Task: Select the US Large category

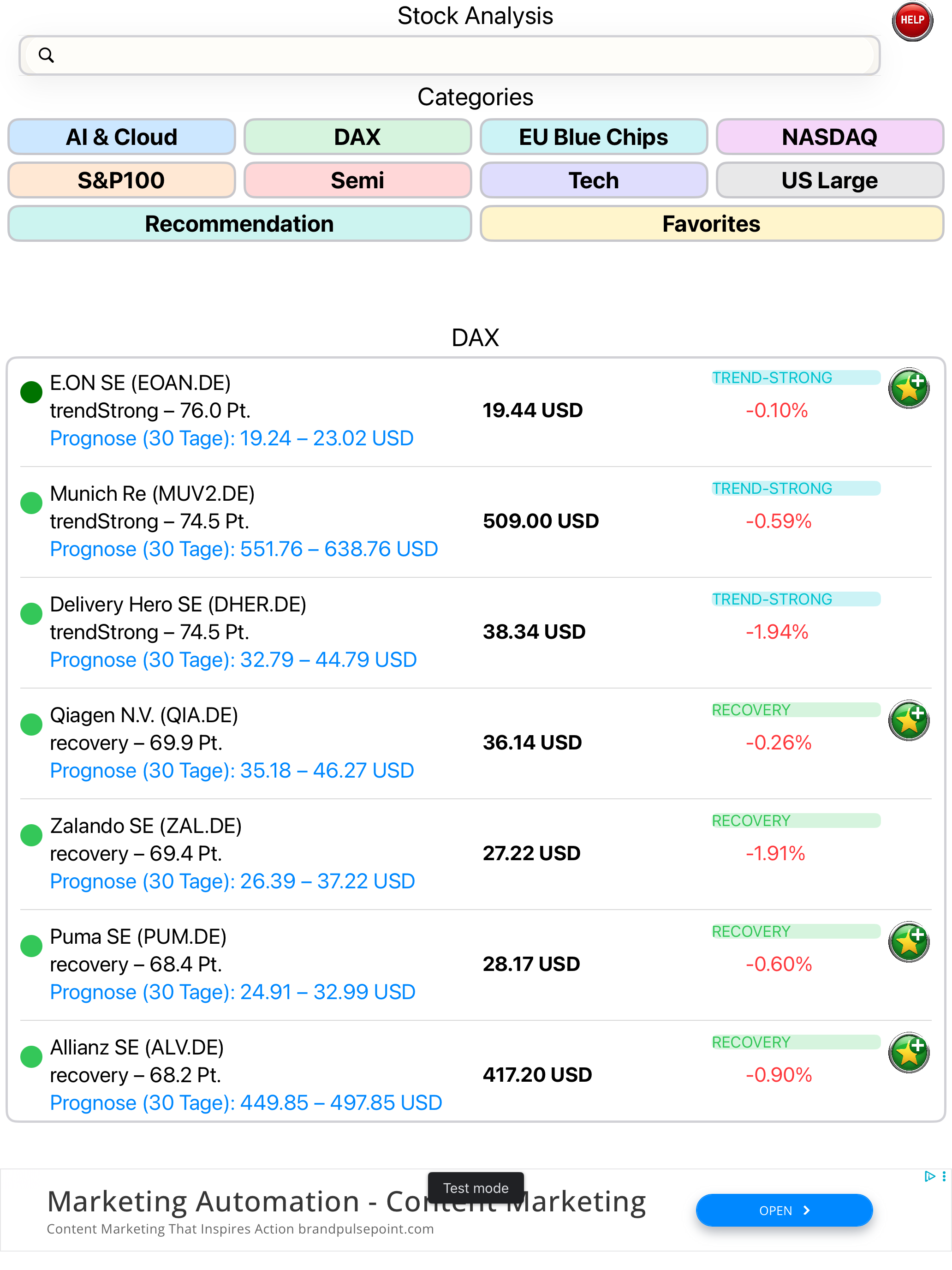Action: [830, 180]
